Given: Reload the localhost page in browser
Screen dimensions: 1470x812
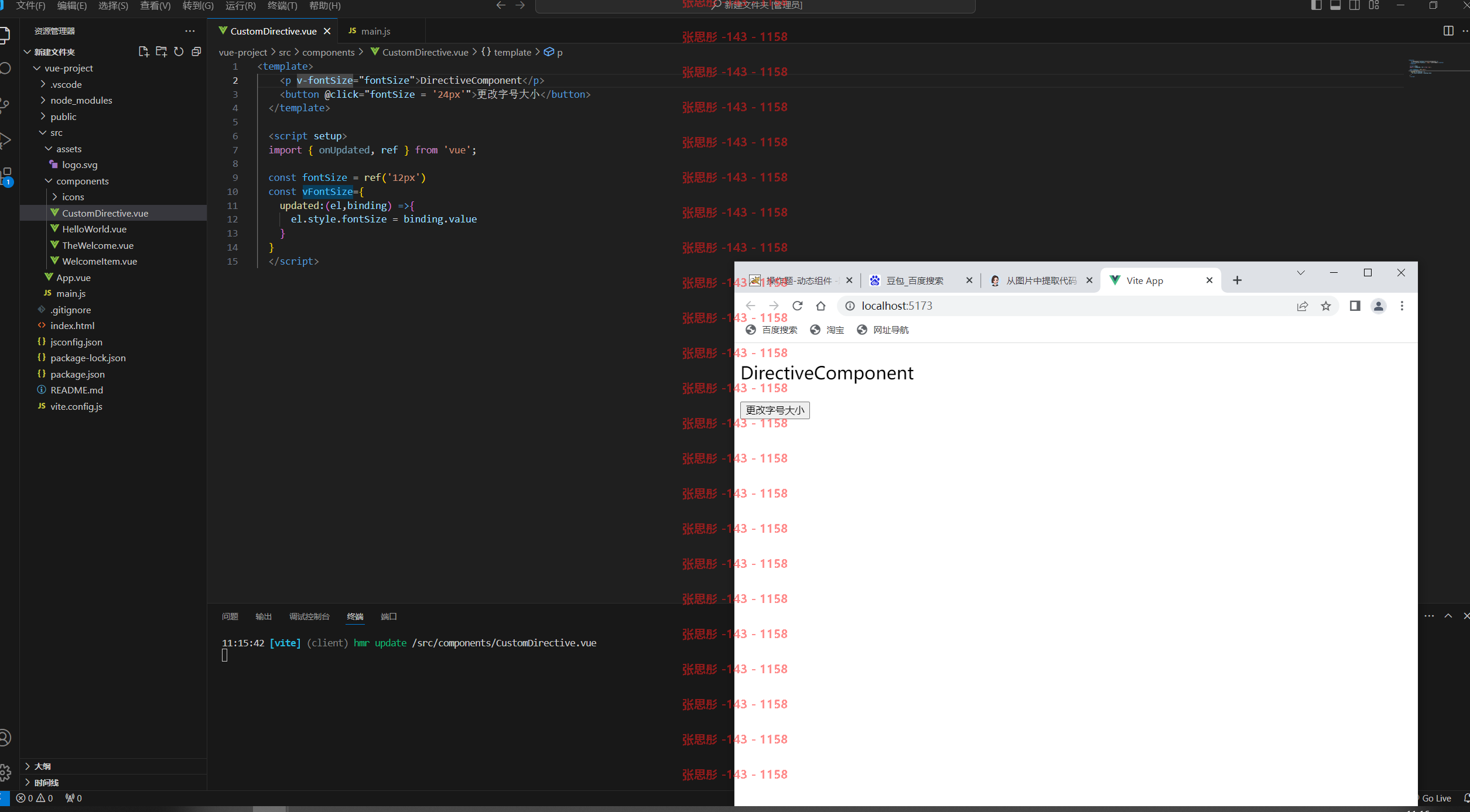Looking at the screenshot, I should (x=797, y=306).
